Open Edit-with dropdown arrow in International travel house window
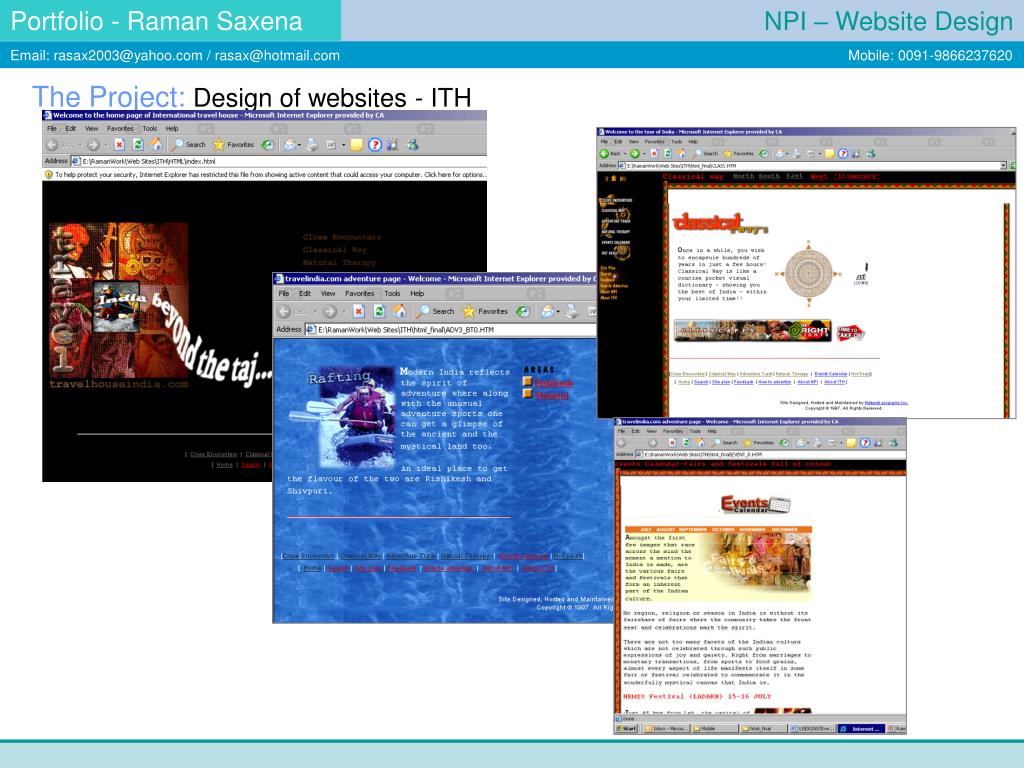Screen dimensions: 1024x768 point(344,145)
